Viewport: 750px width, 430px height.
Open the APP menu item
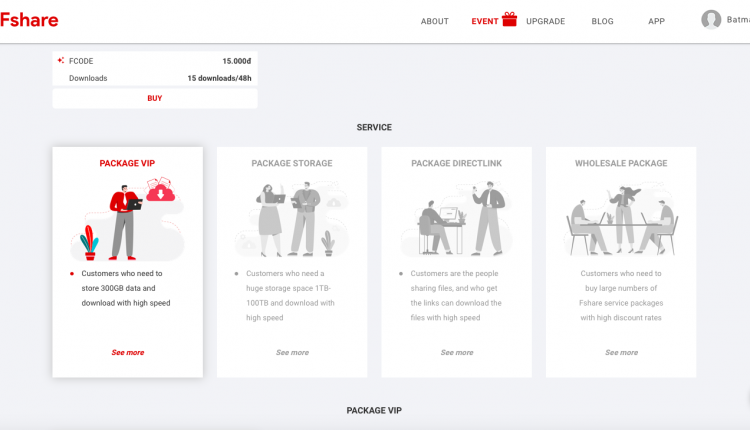(656, 21)
